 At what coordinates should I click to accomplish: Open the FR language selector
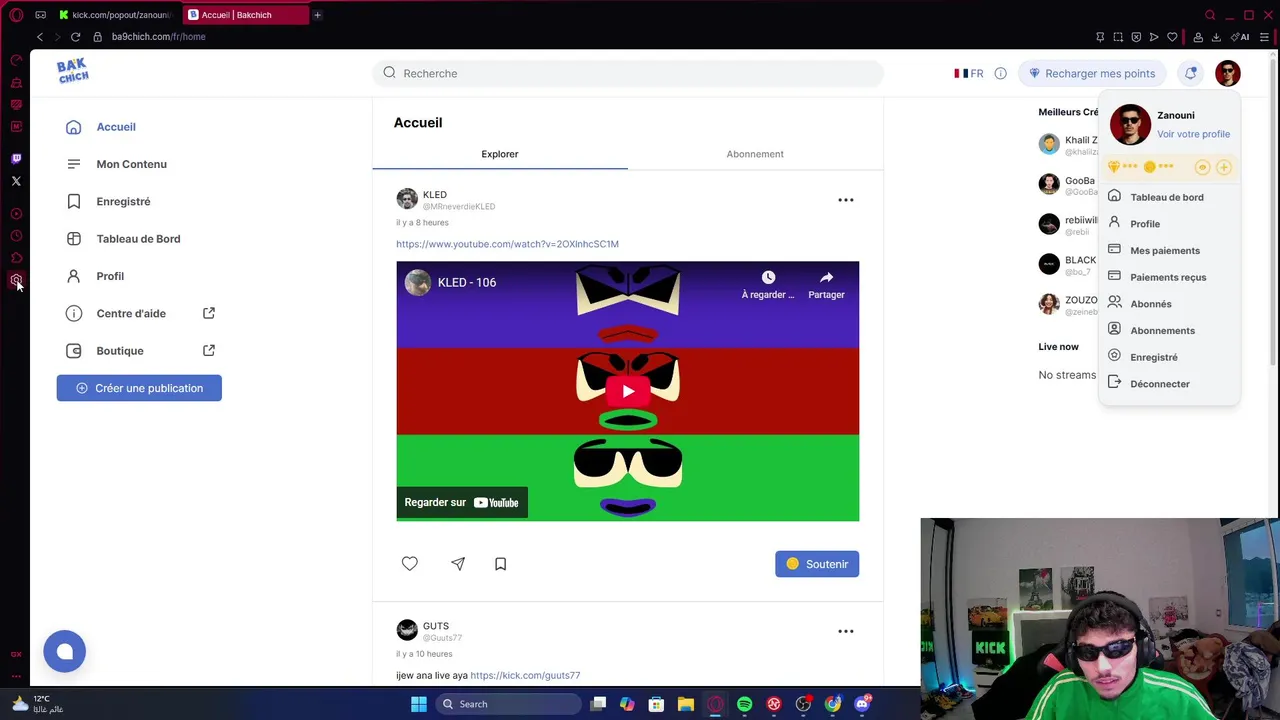[968, 73]
